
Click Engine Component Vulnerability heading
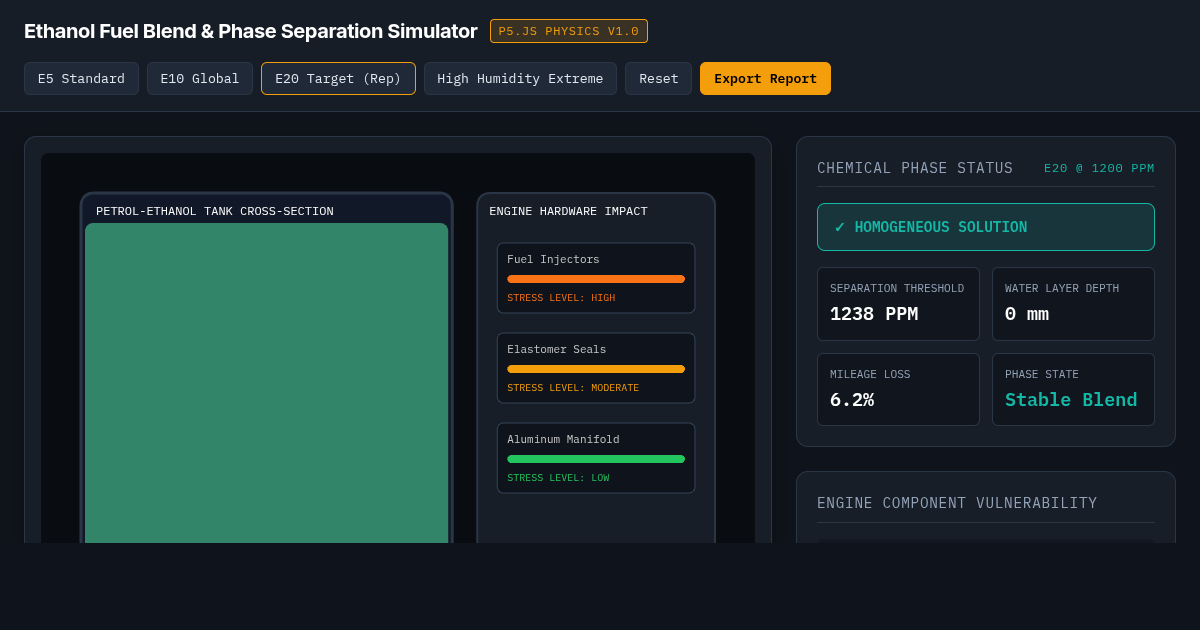click(957, 503)
